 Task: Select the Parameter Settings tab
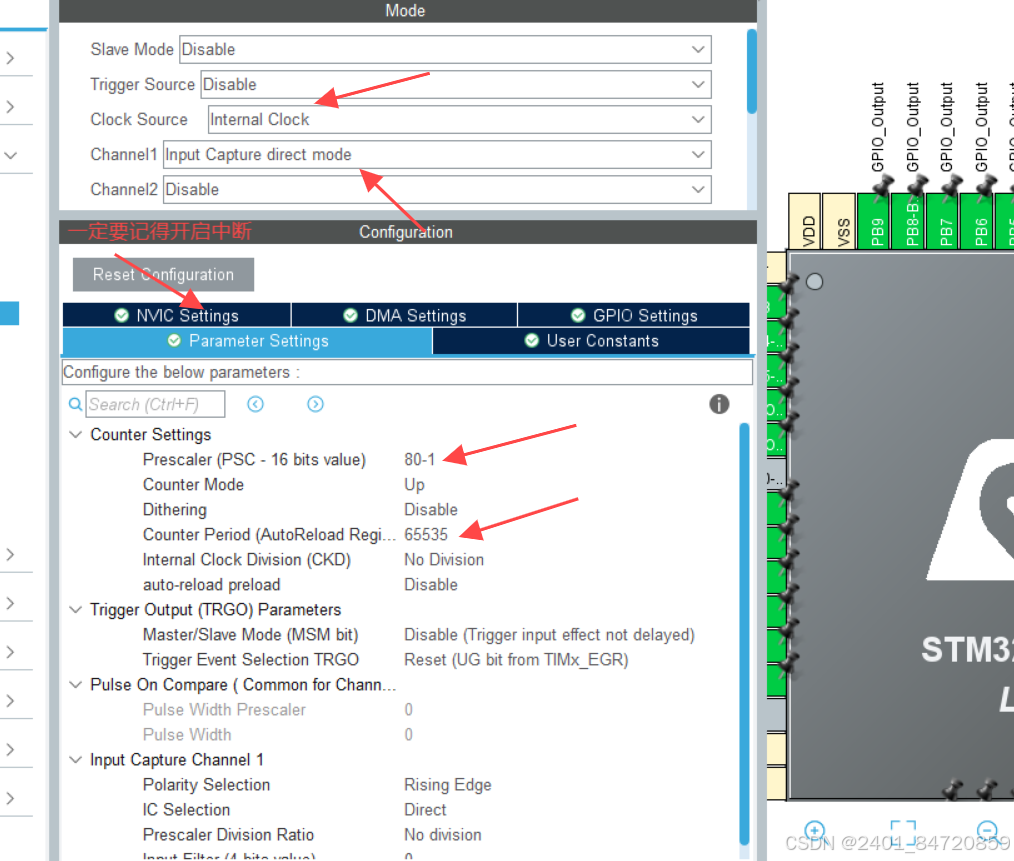click(248, 341)
